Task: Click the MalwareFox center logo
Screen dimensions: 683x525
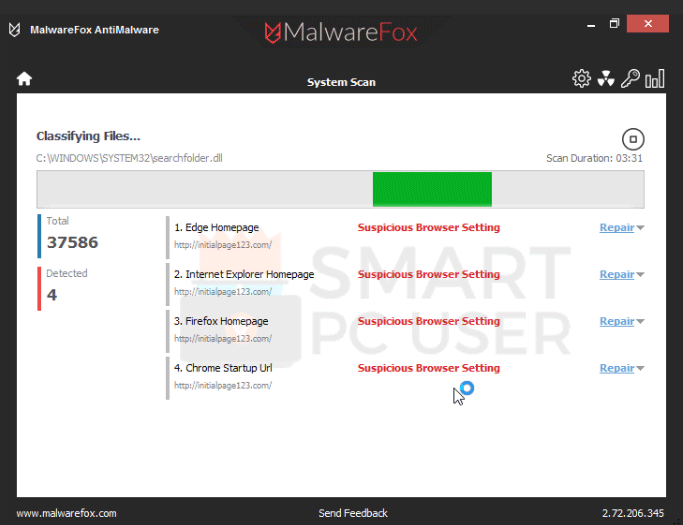Action: [341, 32]
